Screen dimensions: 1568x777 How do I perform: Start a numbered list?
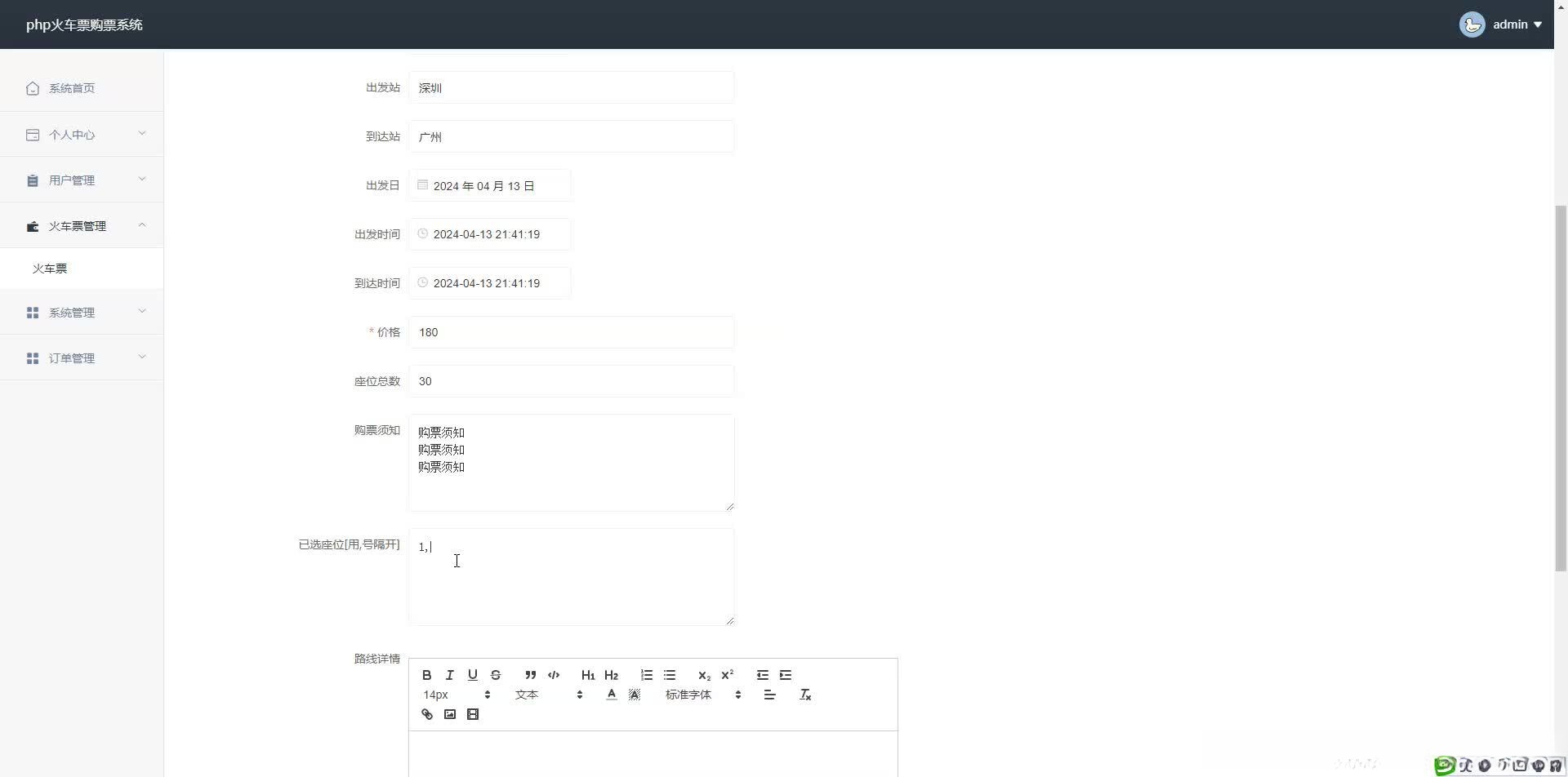(647, 675)
